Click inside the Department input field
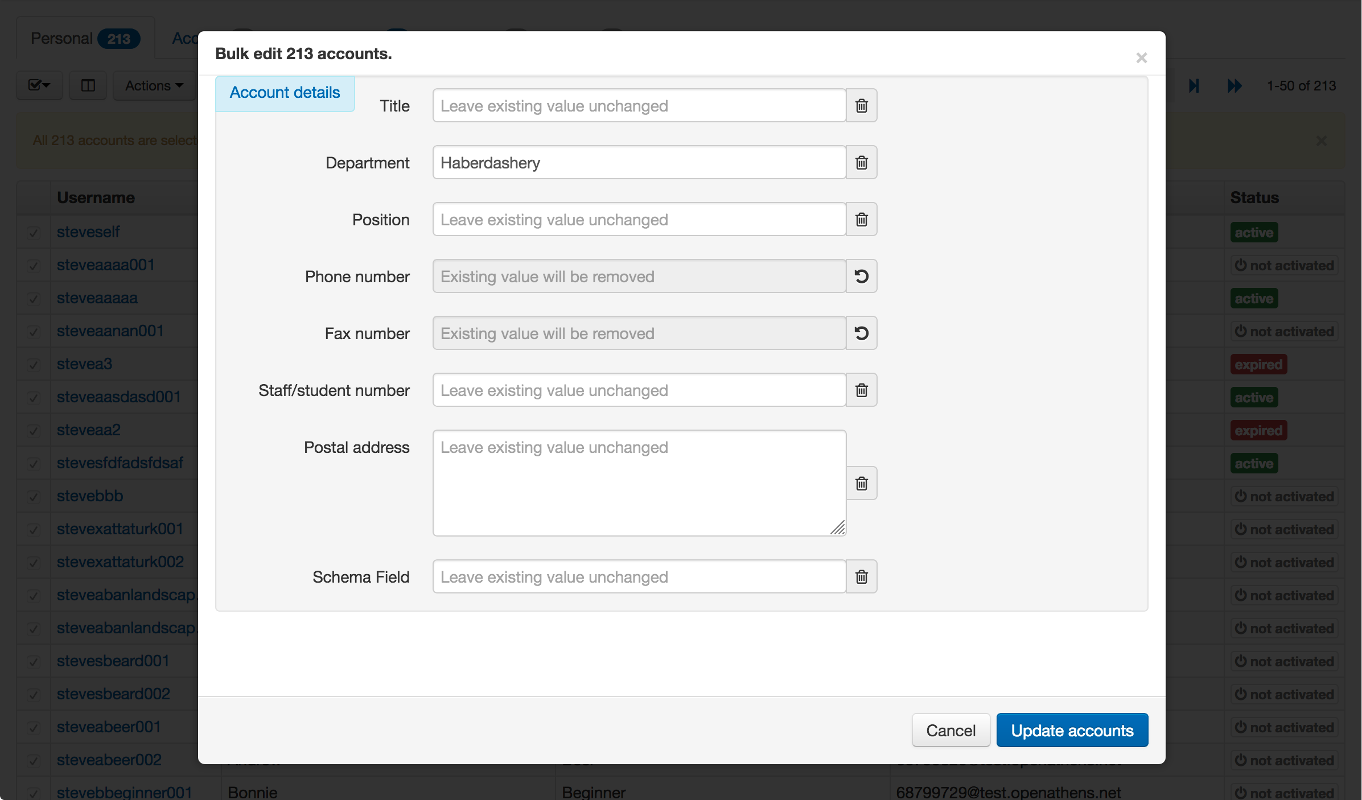This screenshot has height=800, width=1362. (638, 161)
